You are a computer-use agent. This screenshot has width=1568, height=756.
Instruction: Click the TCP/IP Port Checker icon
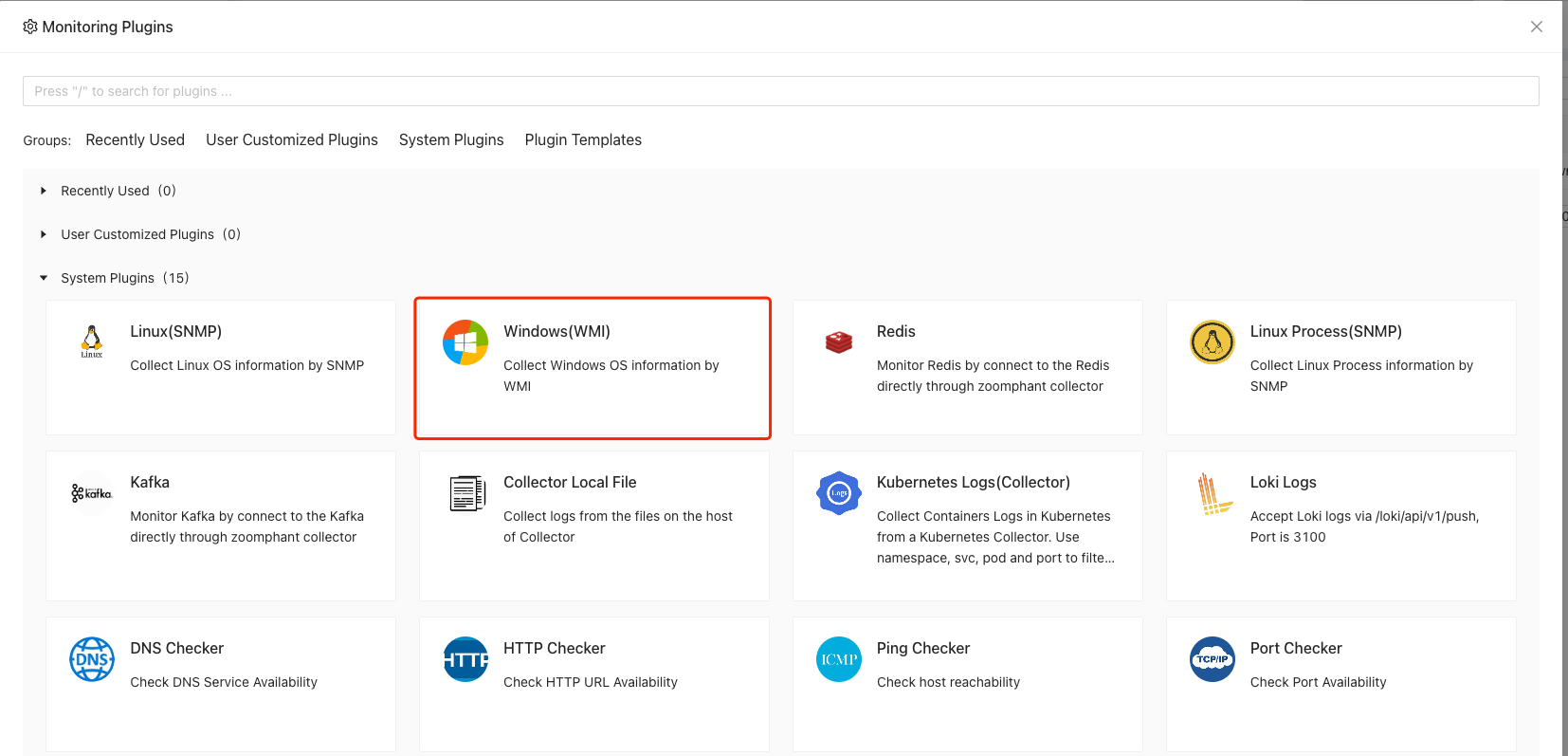[1212, 659]
